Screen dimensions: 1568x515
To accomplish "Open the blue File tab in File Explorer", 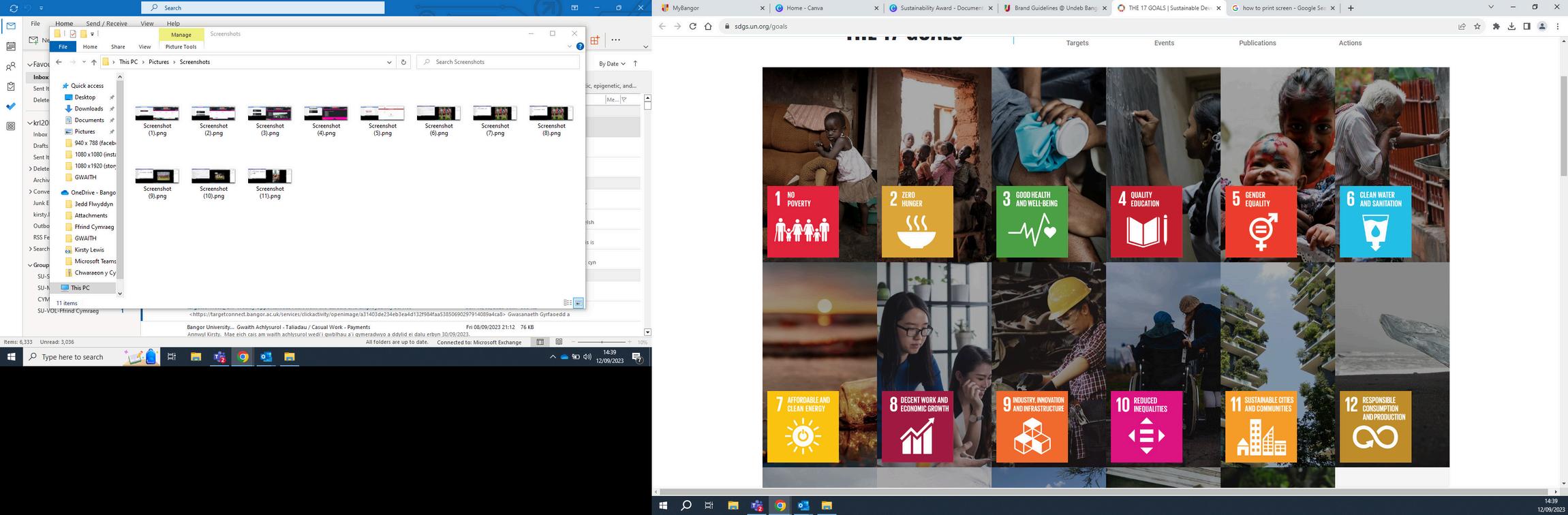I will point(63,46).
